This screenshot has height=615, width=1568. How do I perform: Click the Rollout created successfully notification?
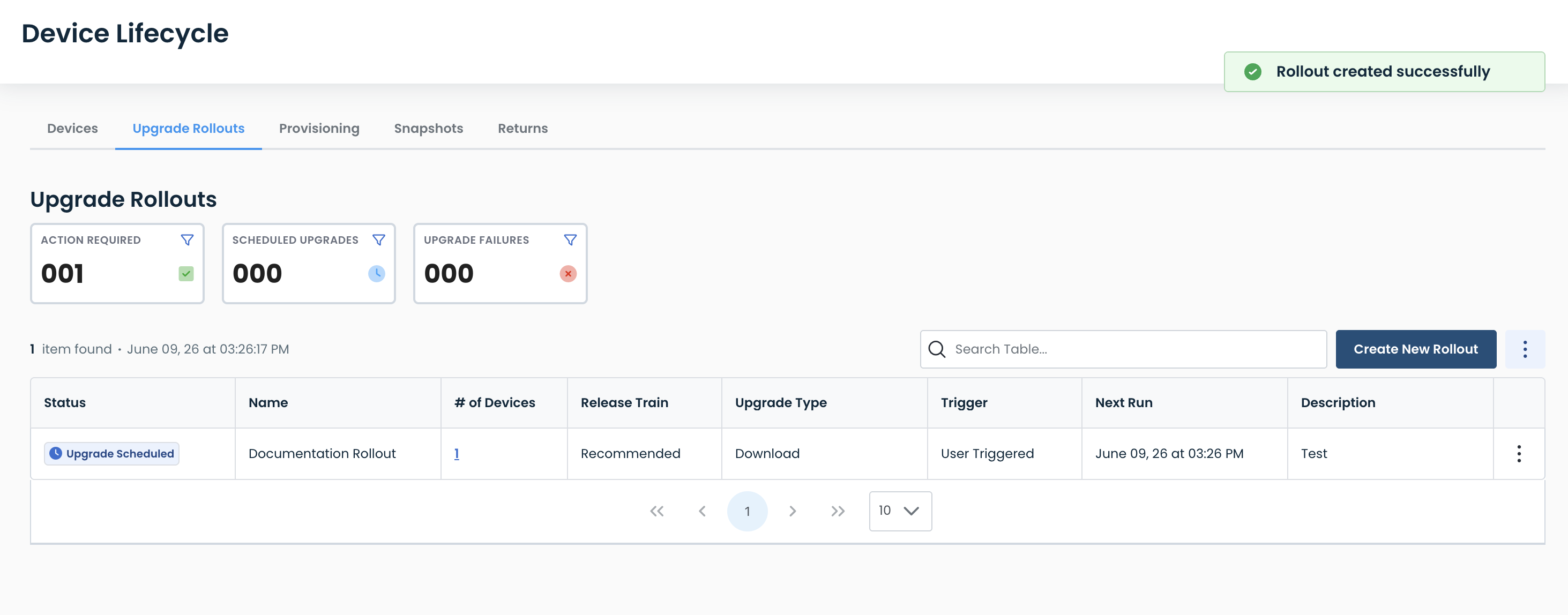[1384, 72]
